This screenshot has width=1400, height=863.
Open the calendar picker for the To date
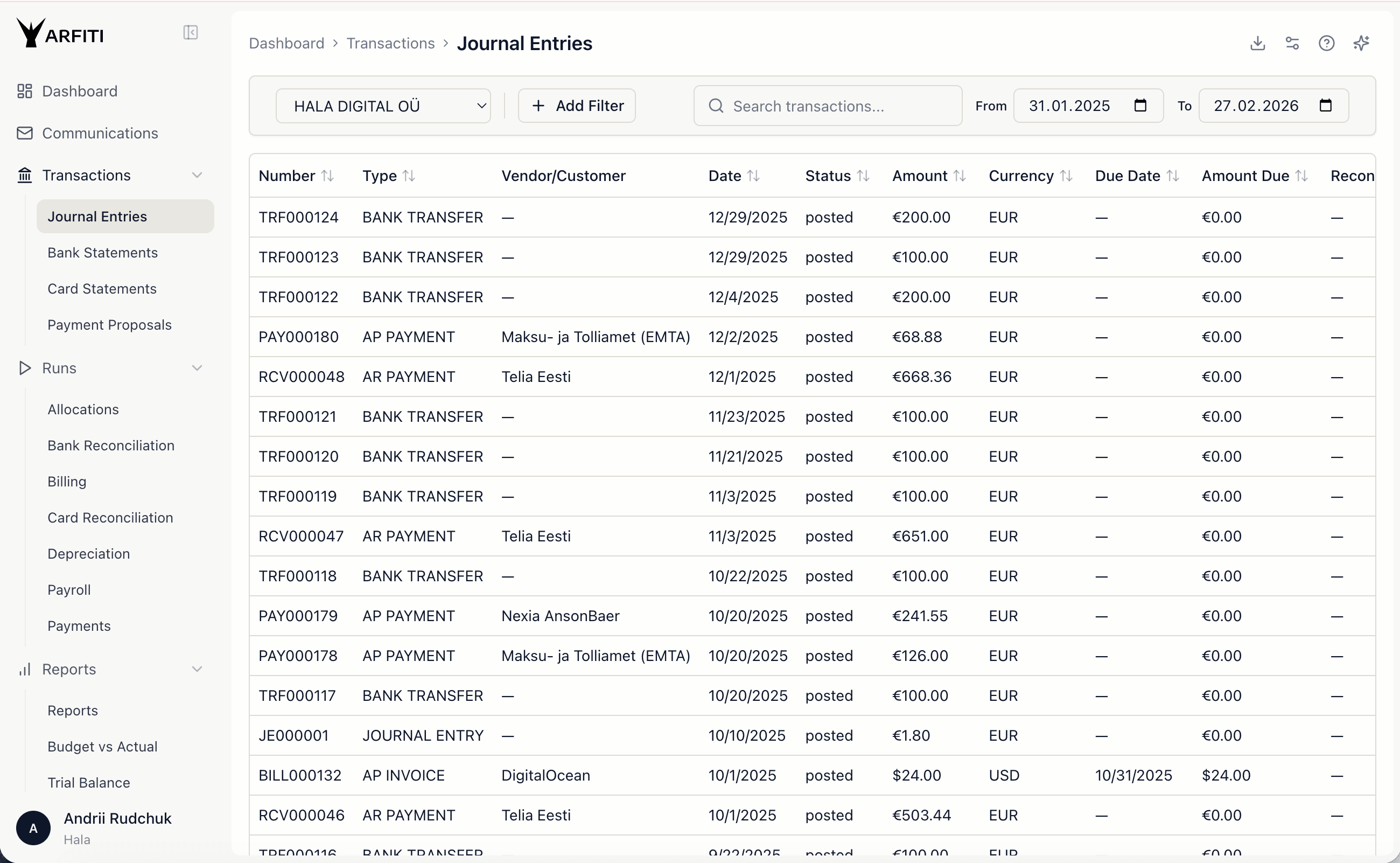click(1326, 105)
